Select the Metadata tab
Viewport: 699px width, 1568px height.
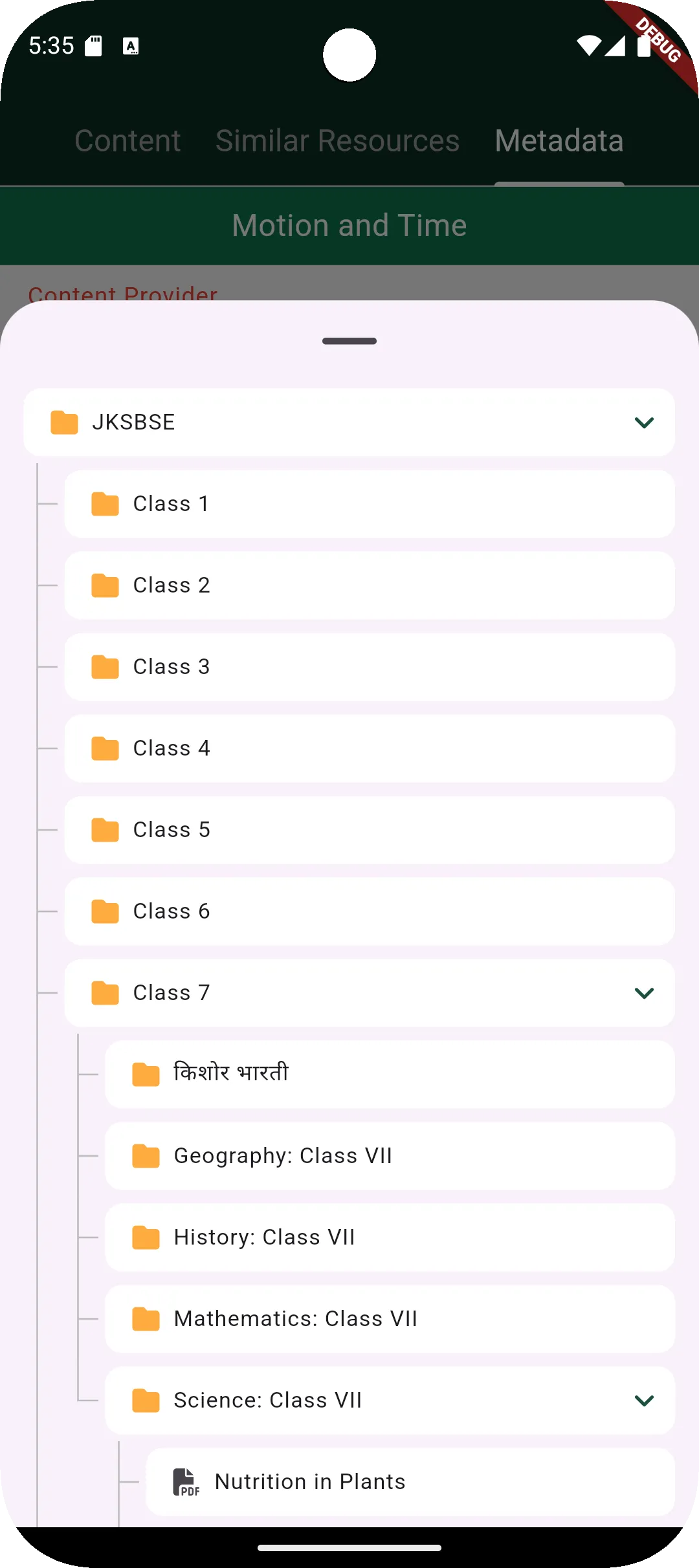pyautogui.click(x=559, y=141)
